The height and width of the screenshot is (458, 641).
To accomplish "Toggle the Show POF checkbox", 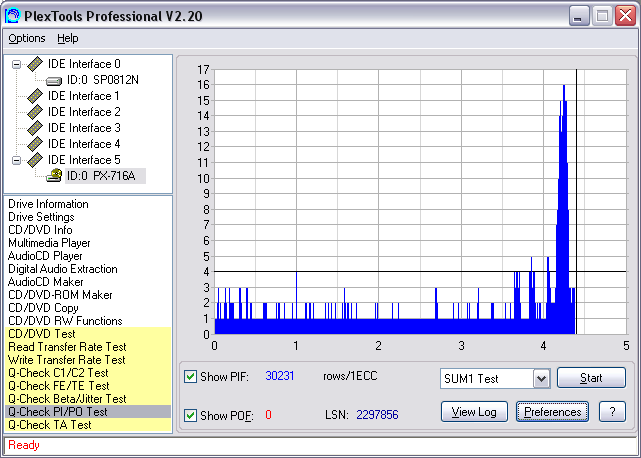I will pos(190,415).
